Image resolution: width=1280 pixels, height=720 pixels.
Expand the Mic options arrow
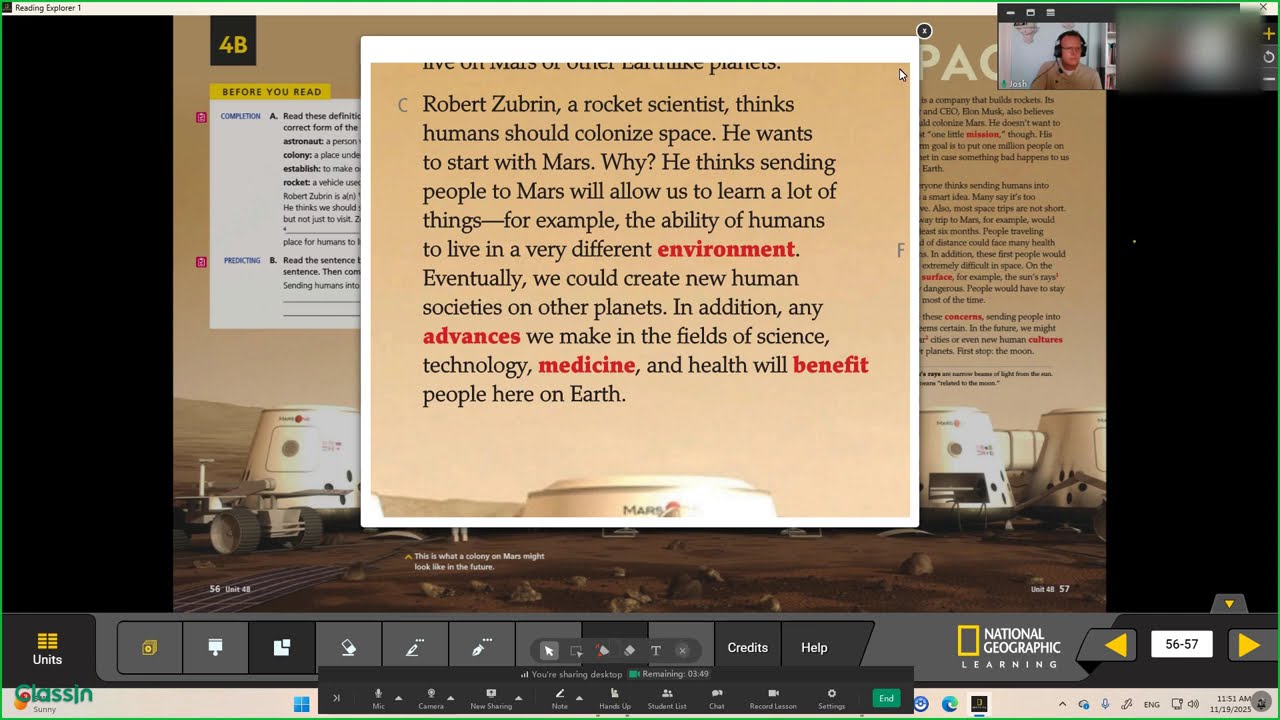399,698
